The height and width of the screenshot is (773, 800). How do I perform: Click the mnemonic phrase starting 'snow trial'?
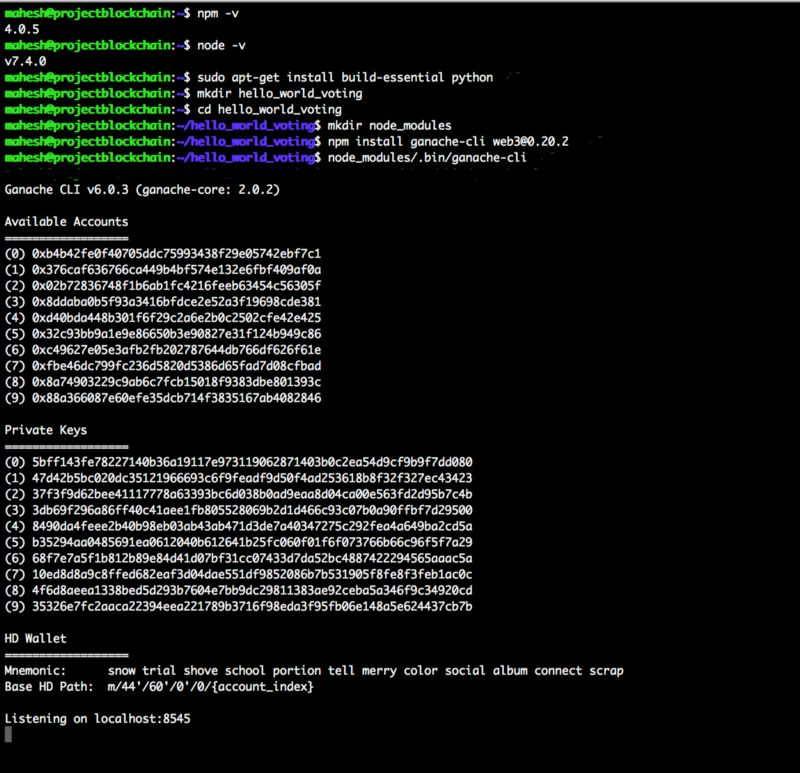tap(365, 671)
